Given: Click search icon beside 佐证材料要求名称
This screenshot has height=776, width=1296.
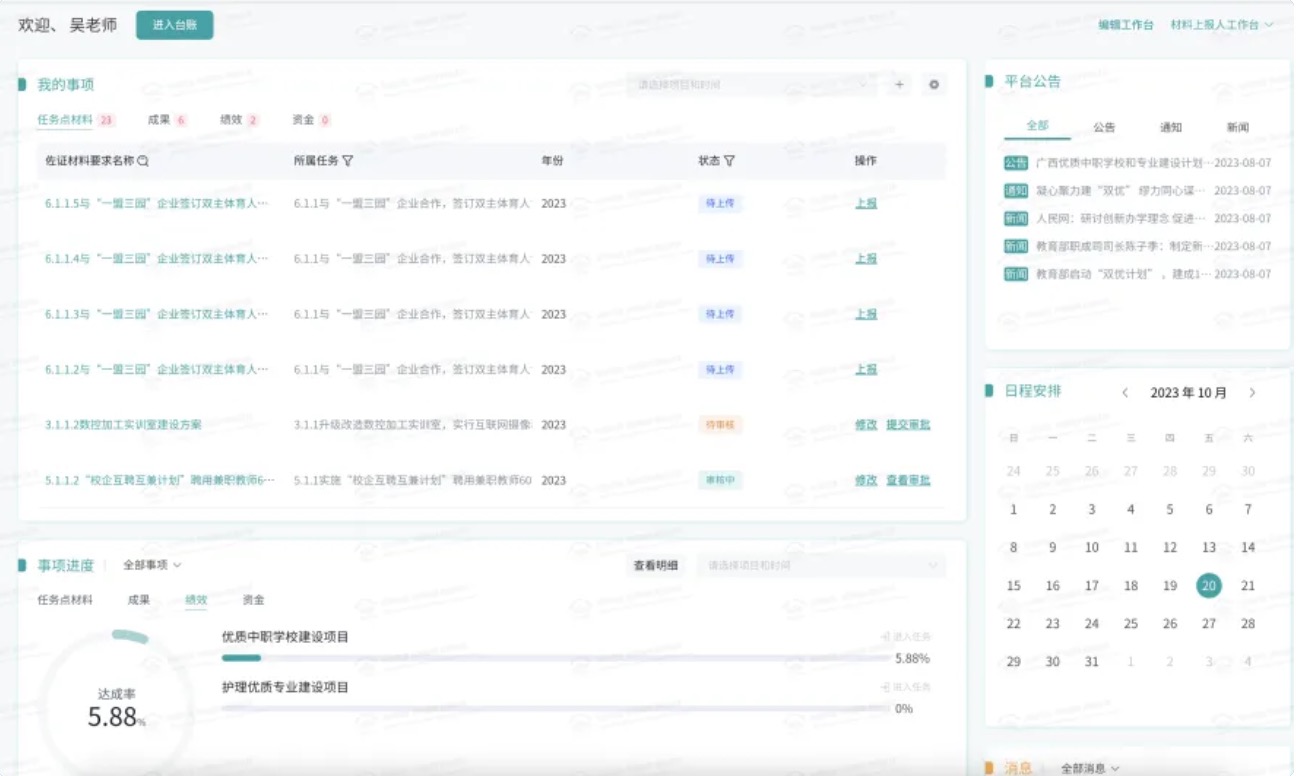Looking at the screenshot, I should pos(143,161).
